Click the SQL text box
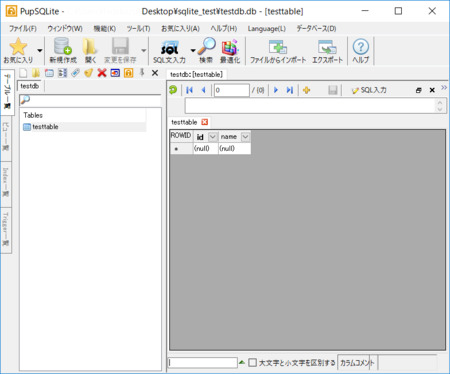This screenshot has height=374, width=450. coord(311,106)
